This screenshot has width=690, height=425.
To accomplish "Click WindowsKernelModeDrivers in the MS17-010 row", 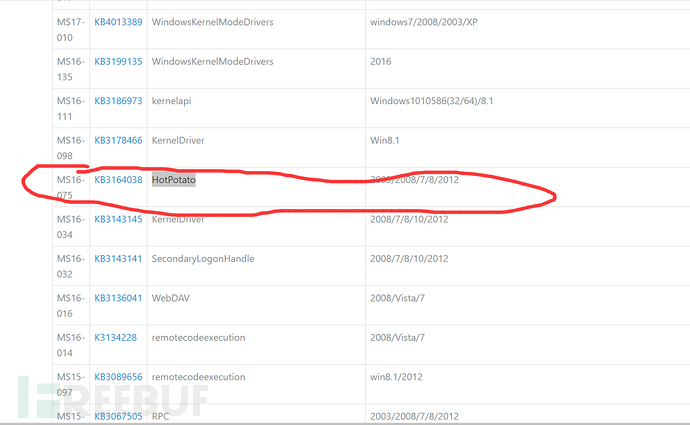I will (x=213, y=22).
